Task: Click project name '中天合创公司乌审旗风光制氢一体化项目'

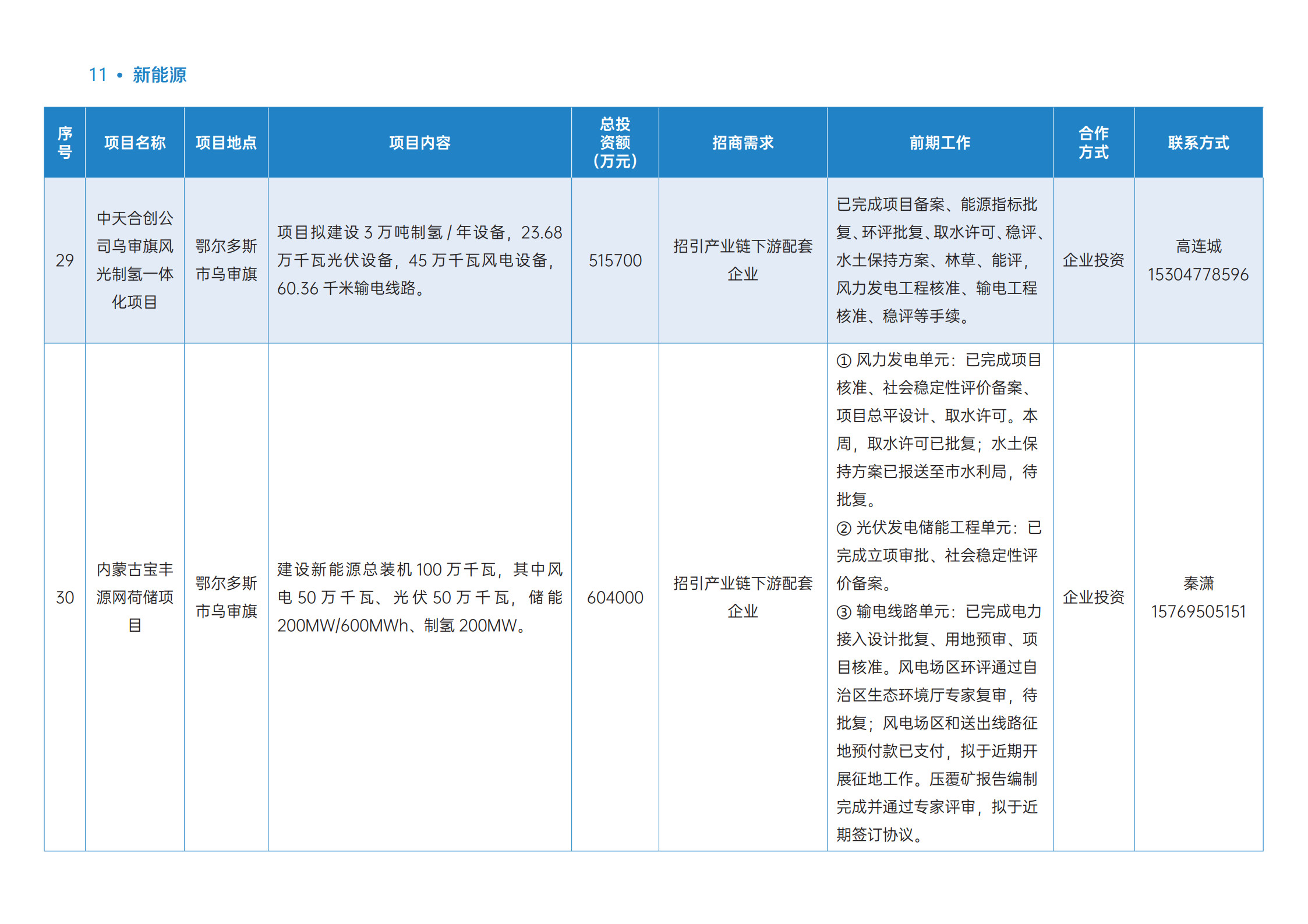Action: coord(135,260)
